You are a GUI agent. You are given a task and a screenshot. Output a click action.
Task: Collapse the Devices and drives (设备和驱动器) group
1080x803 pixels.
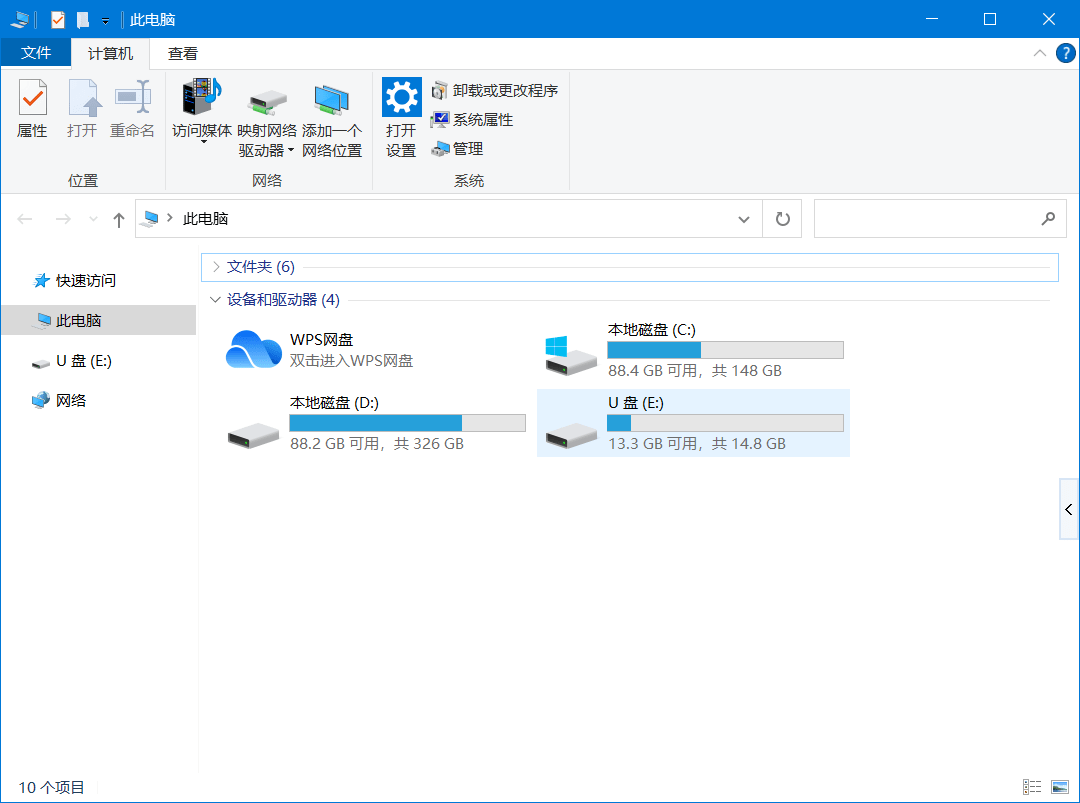click(x=215, y=300)
